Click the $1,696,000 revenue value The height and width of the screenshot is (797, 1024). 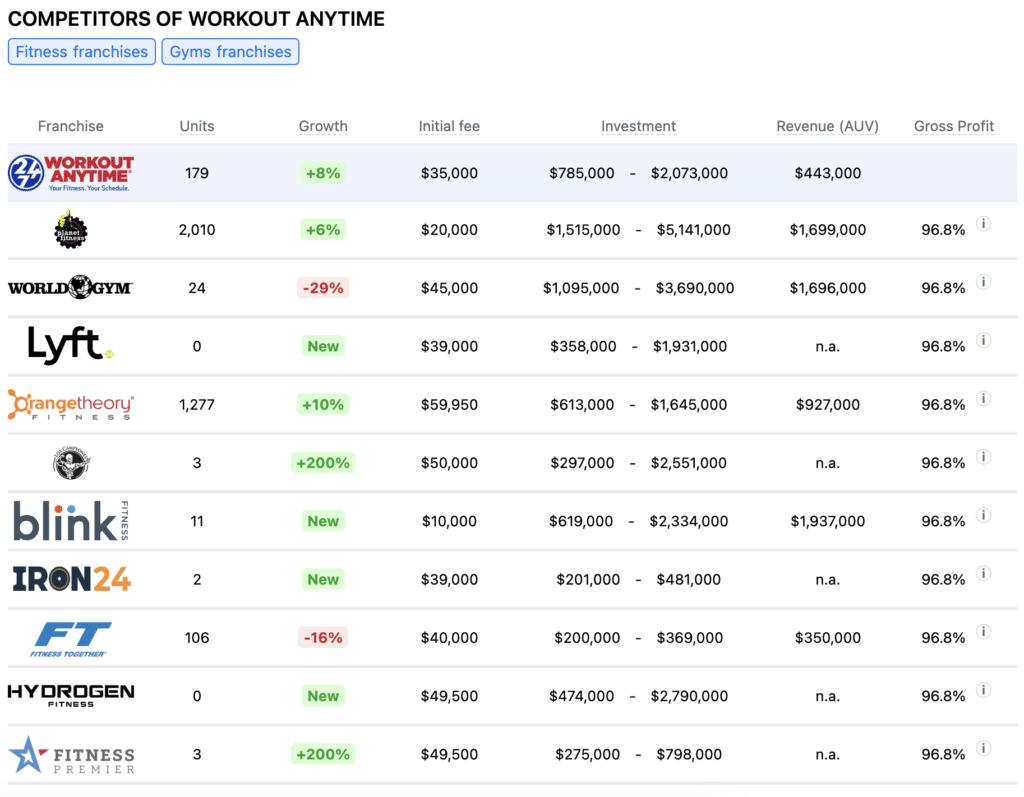[827, 288]
